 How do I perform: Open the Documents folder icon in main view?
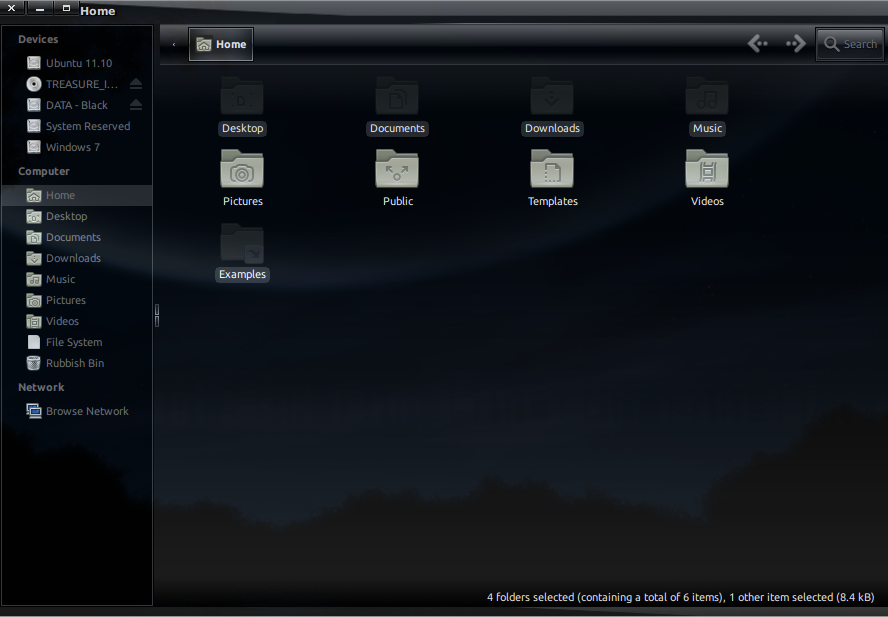(397, 96)
